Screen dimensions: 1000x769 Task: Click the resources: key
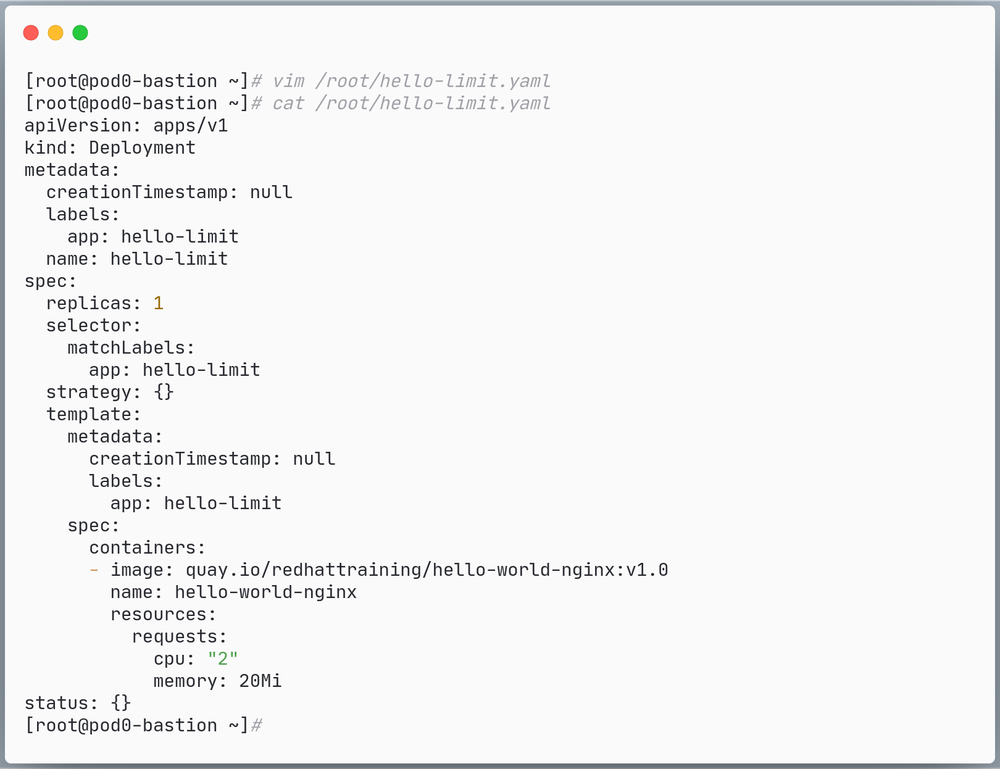[x=163, y=614]
